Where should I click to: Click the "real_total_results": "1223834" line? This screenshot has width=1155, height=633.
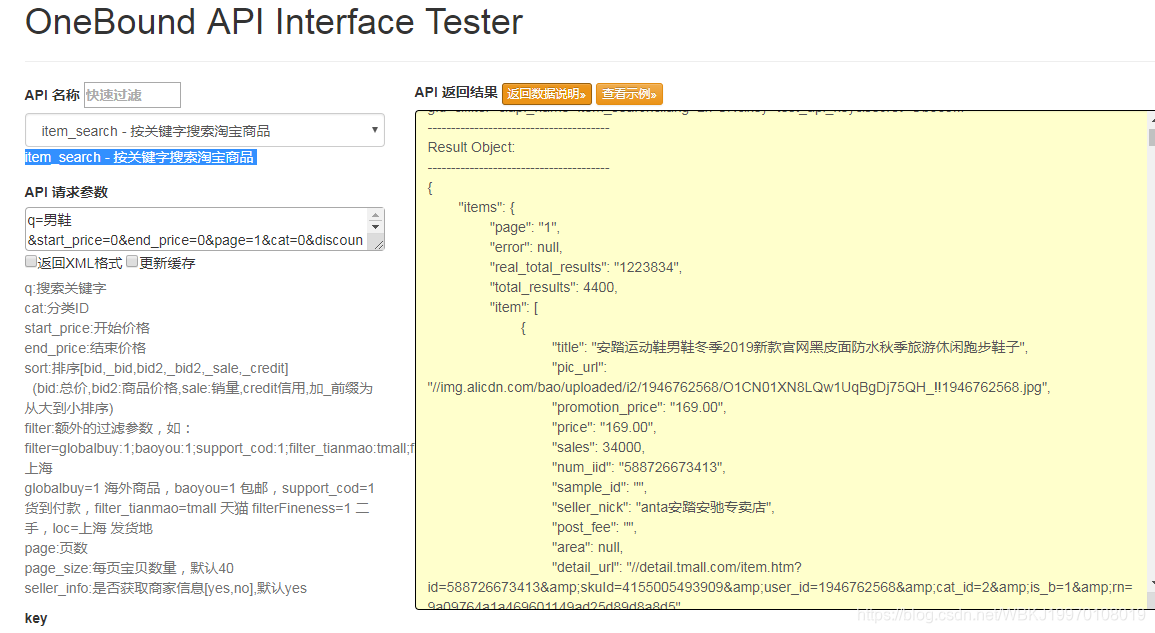(x=586, y=267)
